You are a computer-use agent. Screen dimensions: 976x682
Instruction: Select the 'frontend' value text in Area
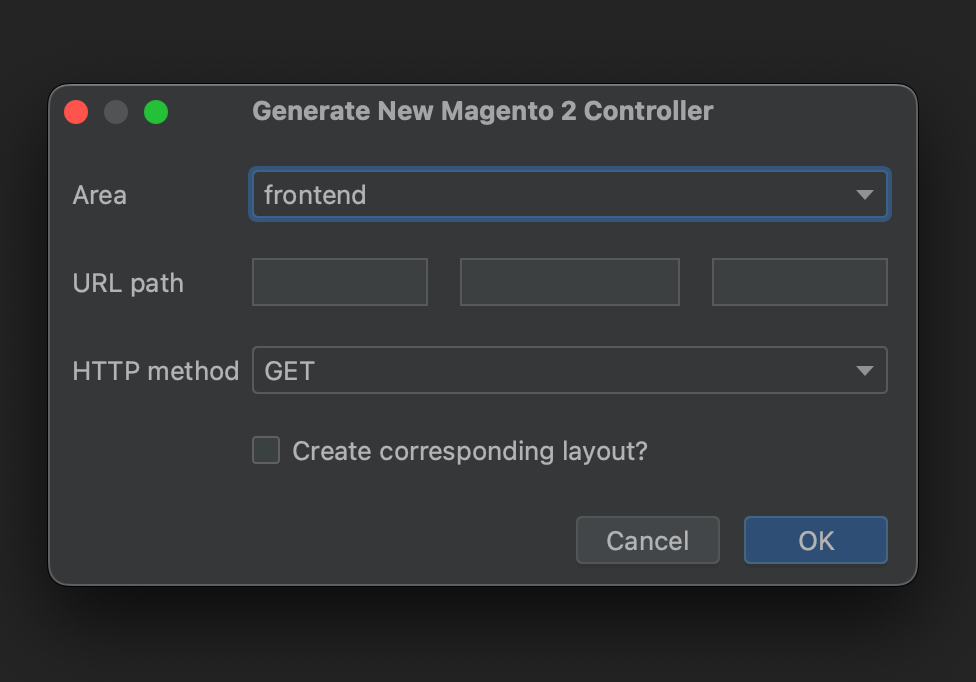coord(315,195)
